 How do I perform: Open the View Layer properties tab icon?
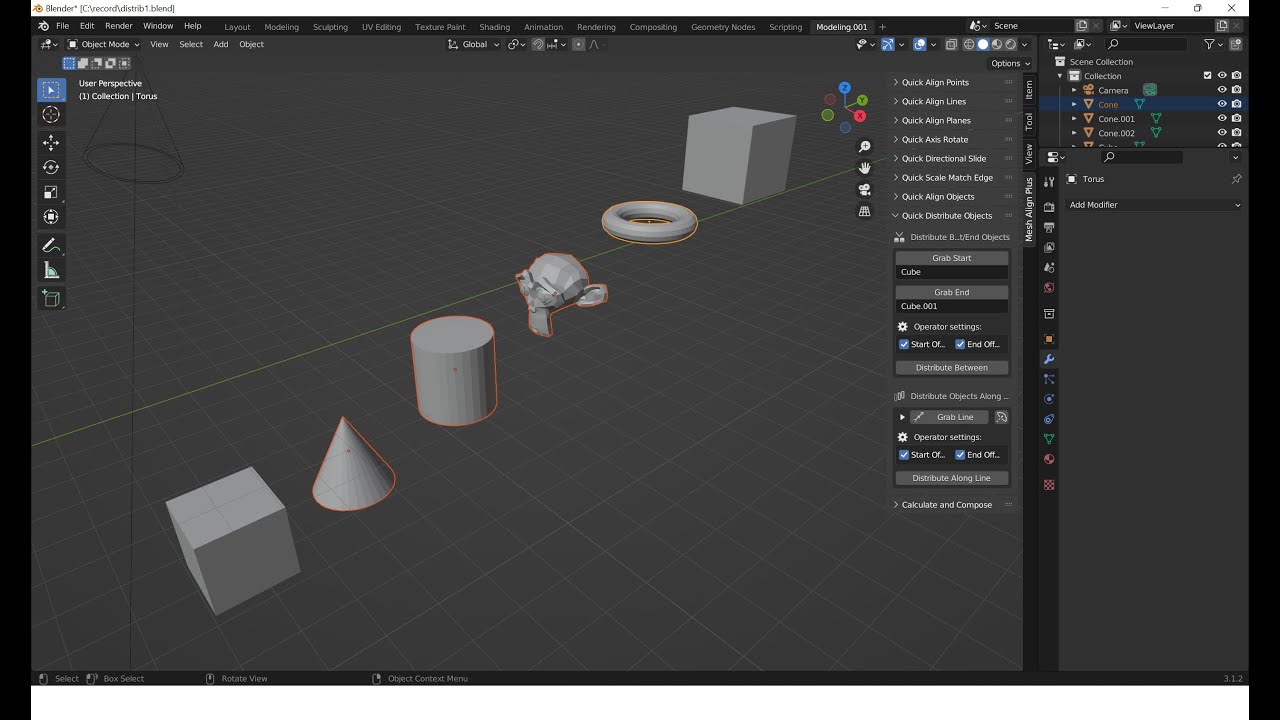(1049, 247)
